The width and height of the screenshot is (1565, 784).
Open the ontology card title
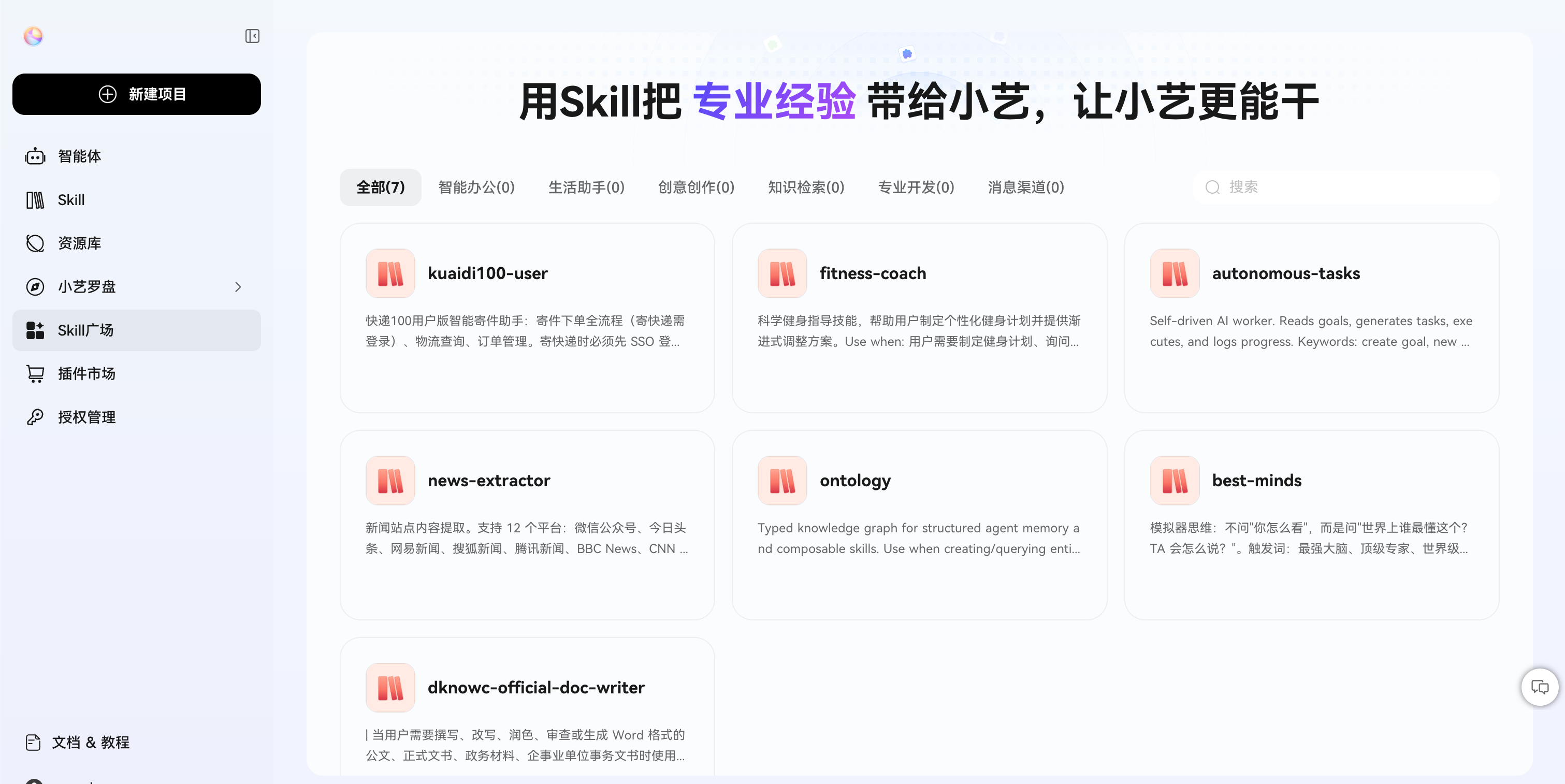click(855, 481)
